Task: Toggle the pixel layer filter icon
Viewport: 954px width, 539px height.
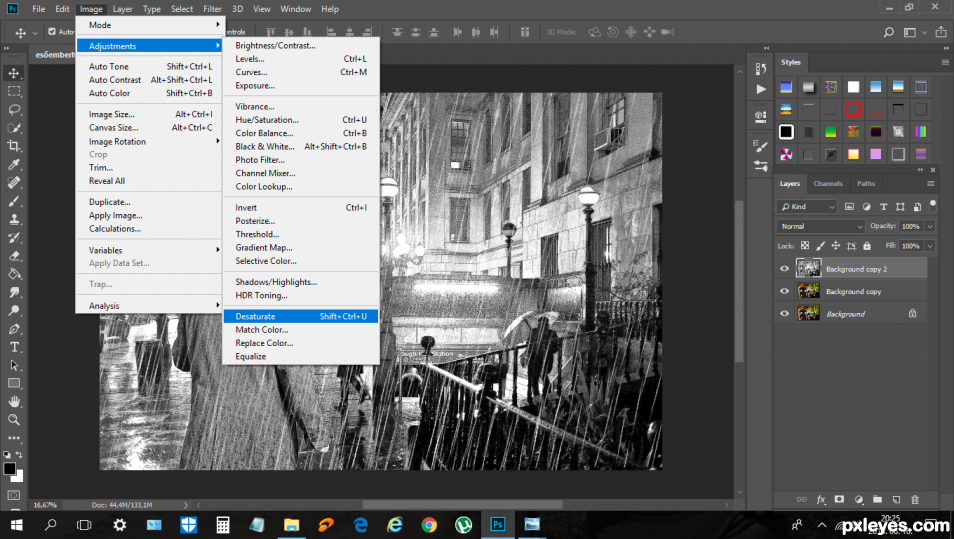Action: tap(849, 207)
